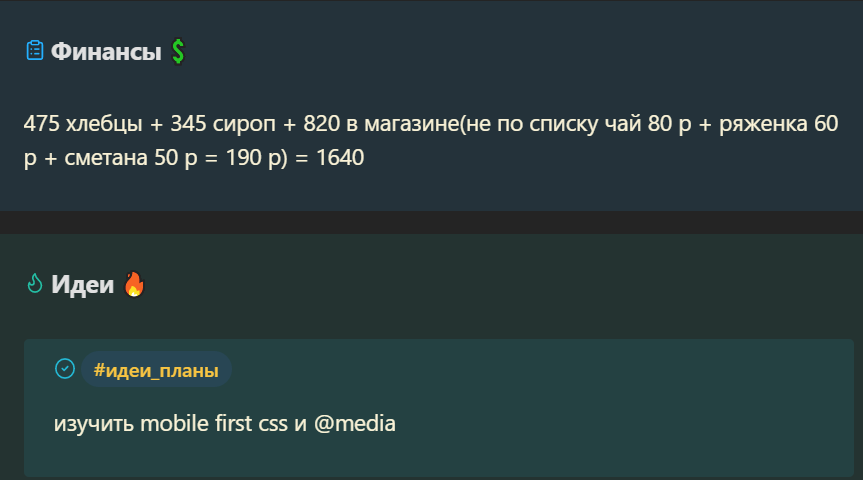The width and height of the screenshot is (863, 480).
Task: Click the 475 хлебцы expense entry
Action: (83, 124)
